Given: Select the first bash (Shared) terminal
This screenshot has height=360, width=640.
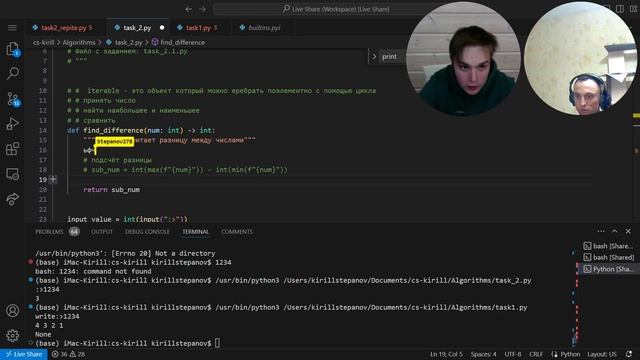Looking at the screenshot, I should [609, 246].
